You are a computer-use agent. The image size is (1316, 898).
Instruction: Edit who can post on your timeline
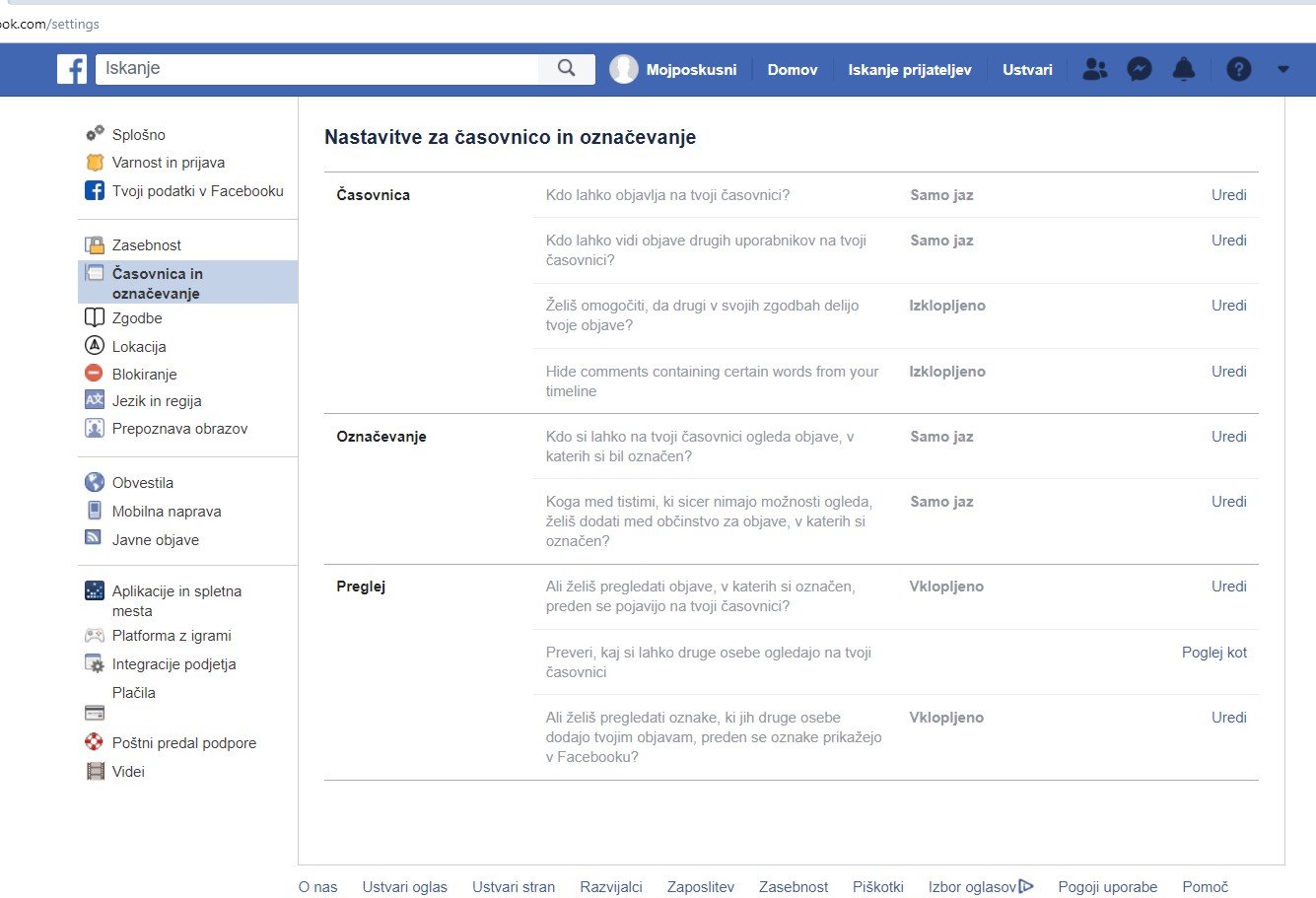pyautogui.click(x=1228, y=195)
